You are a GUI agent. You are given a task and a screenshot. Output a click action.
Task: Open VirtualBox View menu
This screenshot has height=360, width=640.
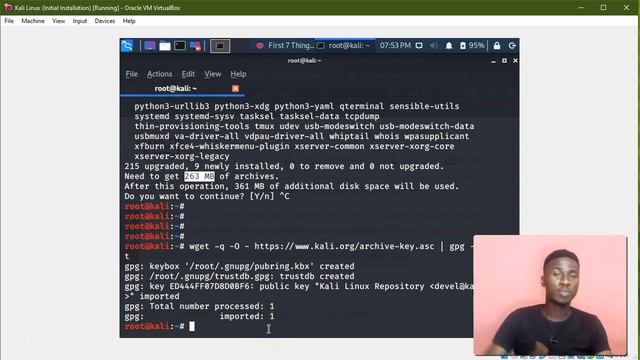pyautogui.click(x=58, y=21)
